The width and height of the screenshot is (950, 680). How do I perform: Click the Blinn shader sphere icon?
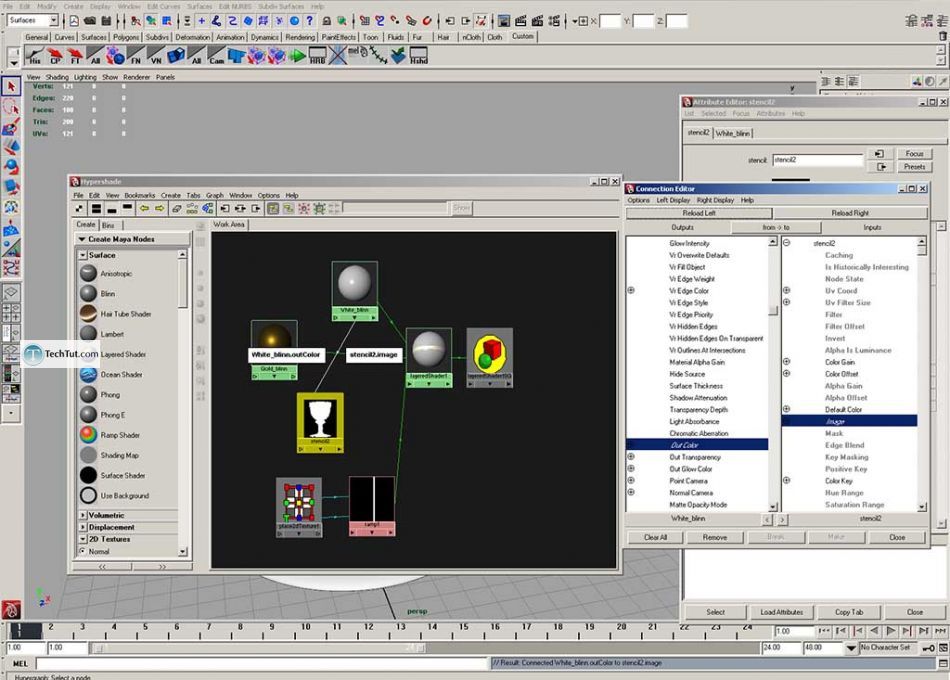[x=88, y=293]
